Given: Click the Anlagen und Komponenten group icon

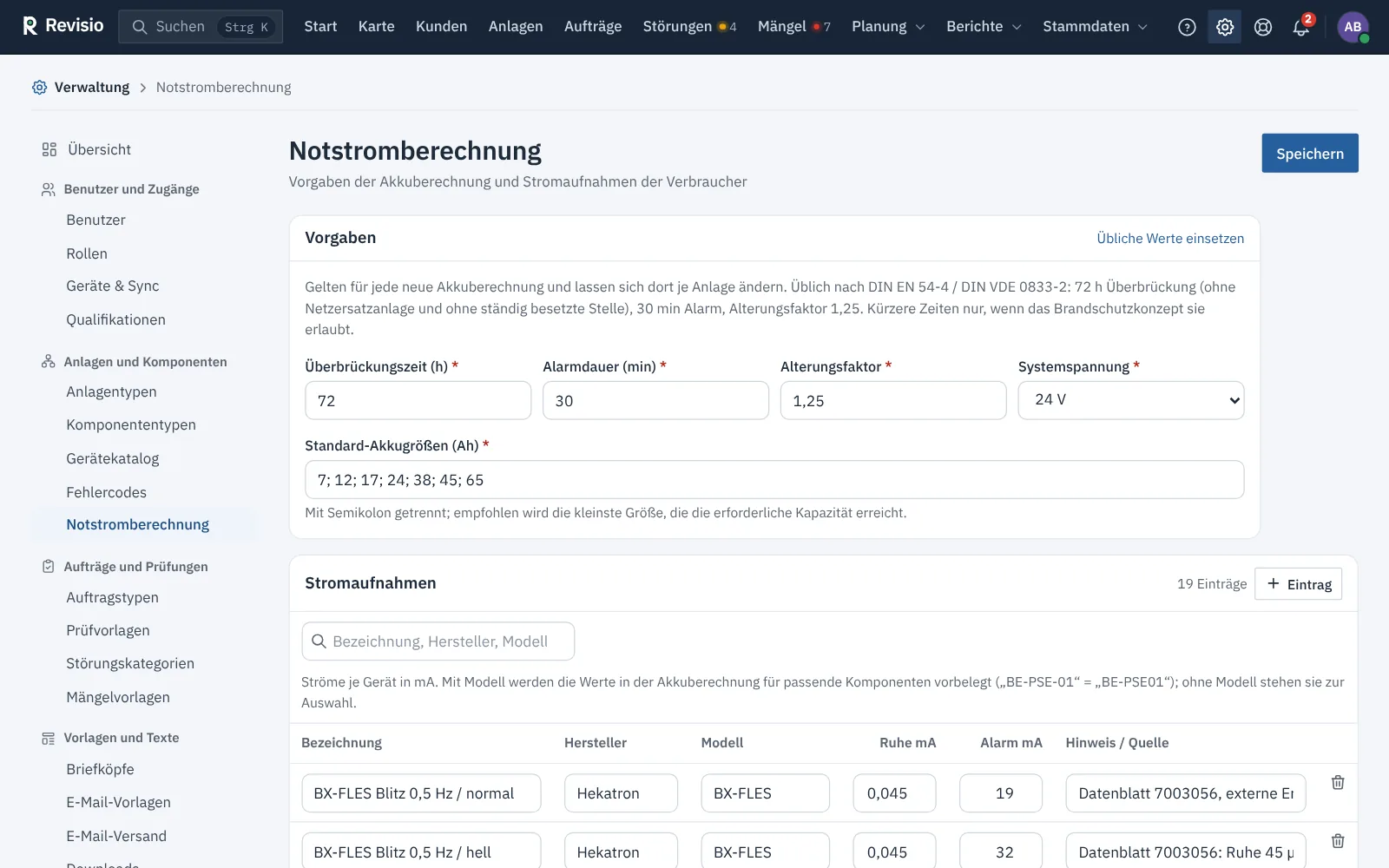Looking at the screenshot, I should point(49,361).
